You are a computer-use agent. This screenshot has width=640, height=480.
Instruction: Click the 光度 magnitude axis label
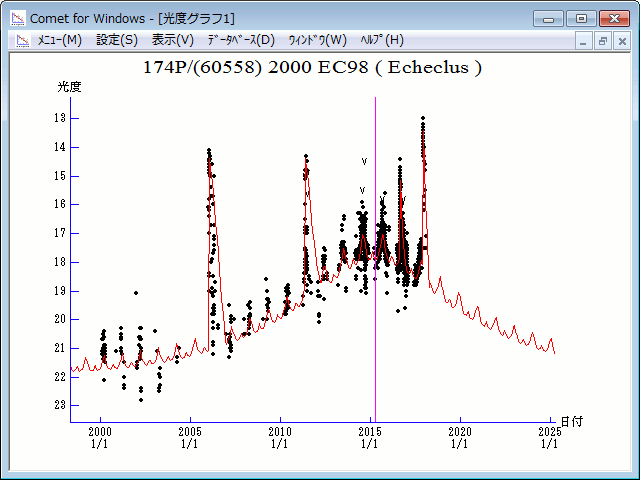pyautogui.click(x=69, y=87)
